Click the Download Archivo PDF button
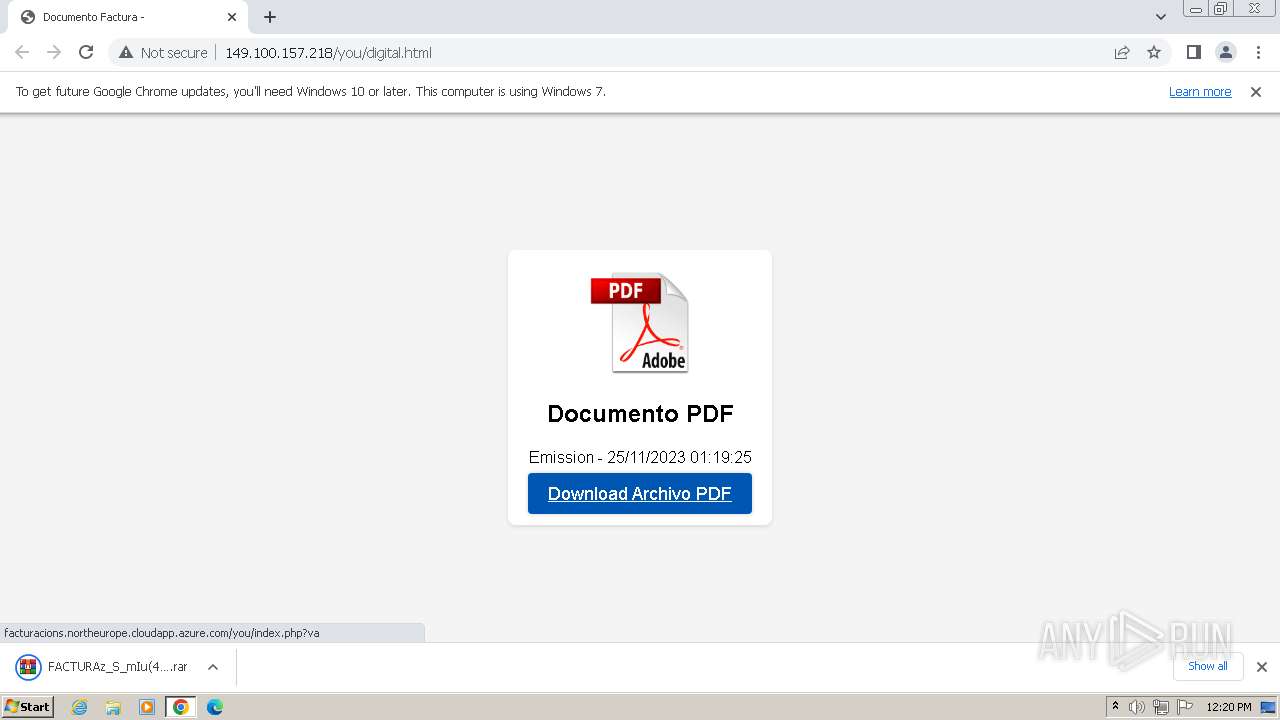The width and height of the screenshot is (1280, 720). (640, 493)
